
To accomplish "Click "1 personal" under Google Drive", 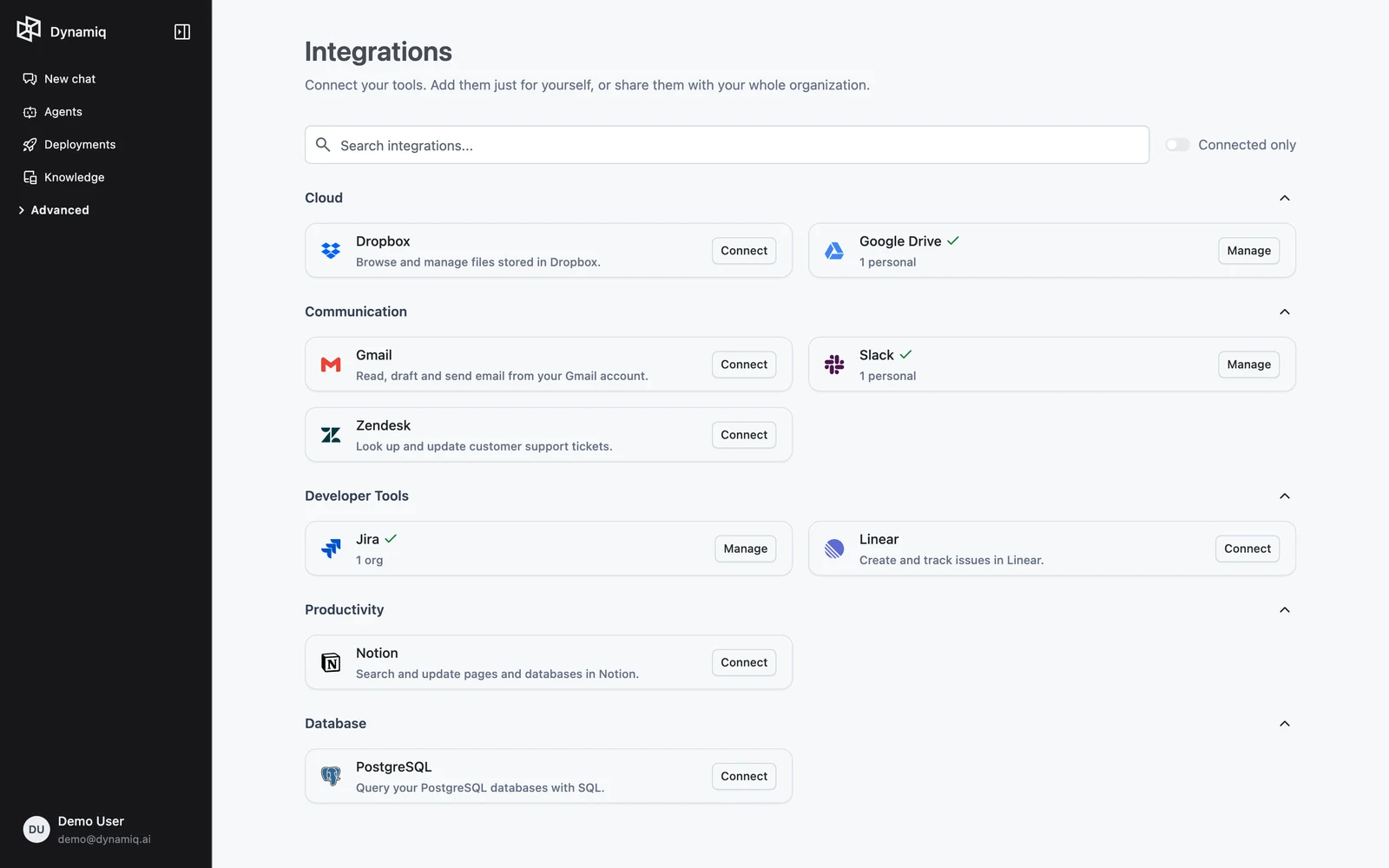I will 888,262.
